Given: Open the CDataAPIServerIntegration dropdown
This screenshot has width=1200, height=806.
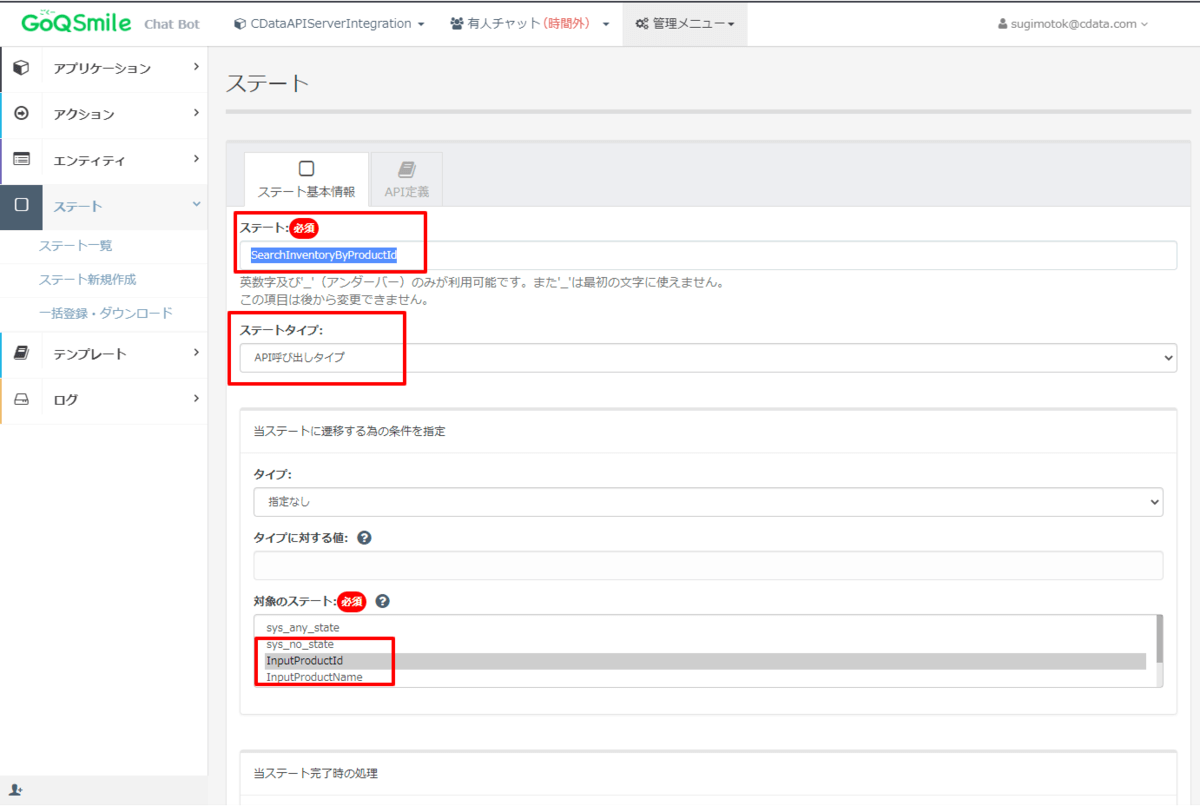Looking at the screenshot, I should 329,23.
